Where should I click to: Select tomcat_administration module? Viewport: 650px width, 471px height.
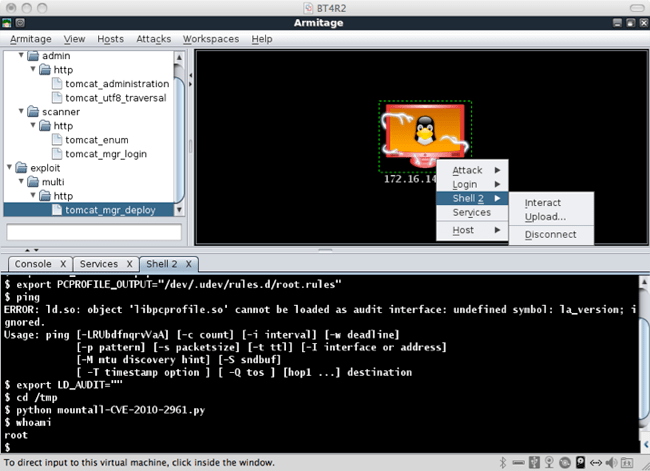117,84
